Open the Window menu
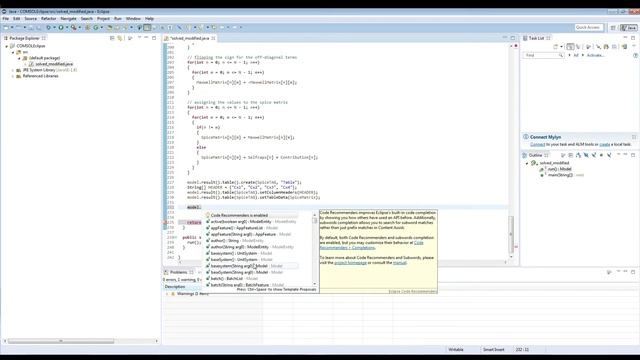The height and width of the screenshot is (360, 640). [x=133, y=19]
